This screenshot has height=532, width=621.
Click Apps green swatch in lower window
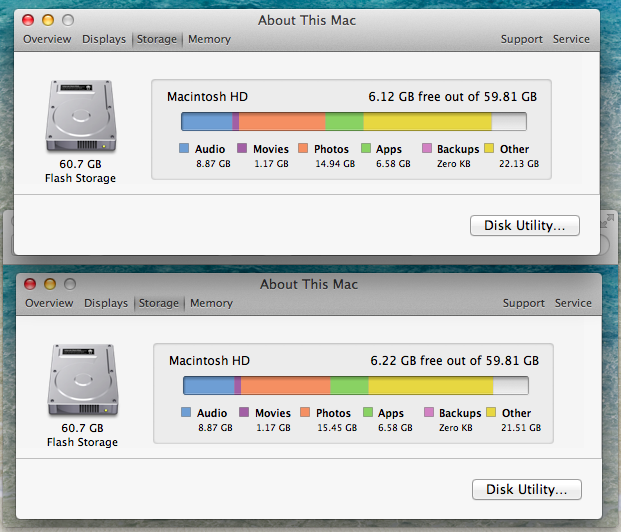click(368, 412)
